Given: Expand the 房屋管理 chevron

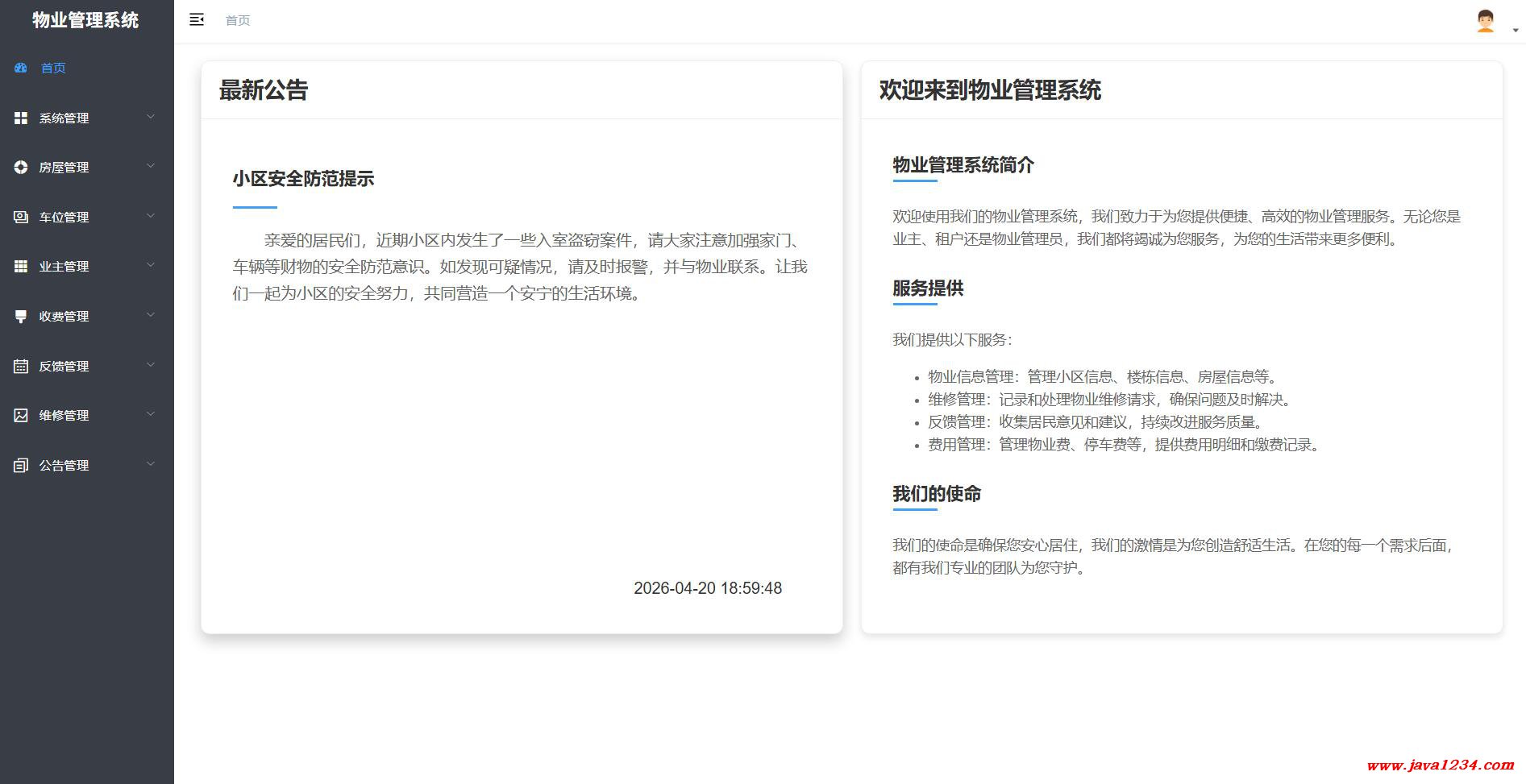Looking at the screenshot, I should (151, 166).
